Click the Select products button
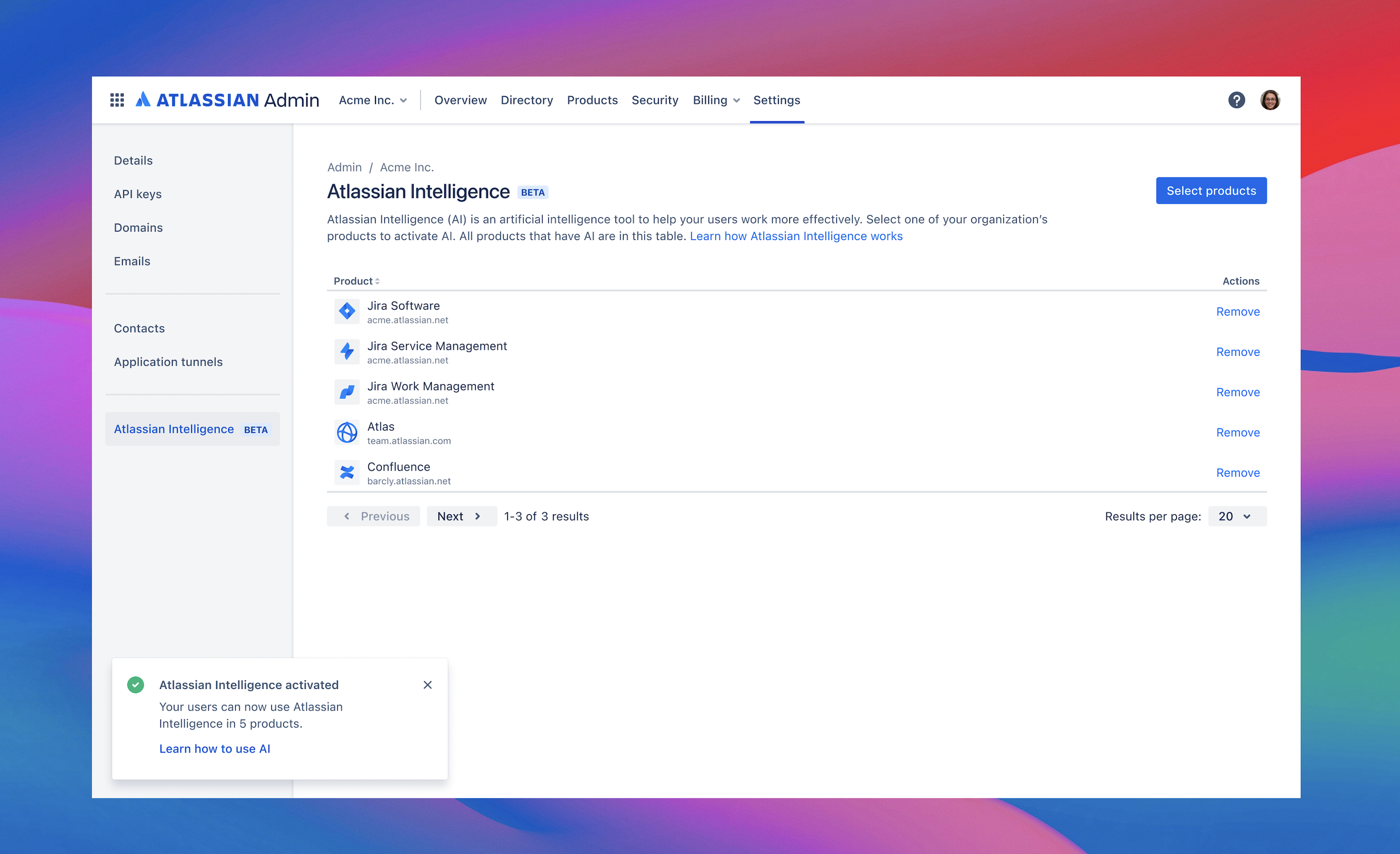 click(x=1211, y=190)
